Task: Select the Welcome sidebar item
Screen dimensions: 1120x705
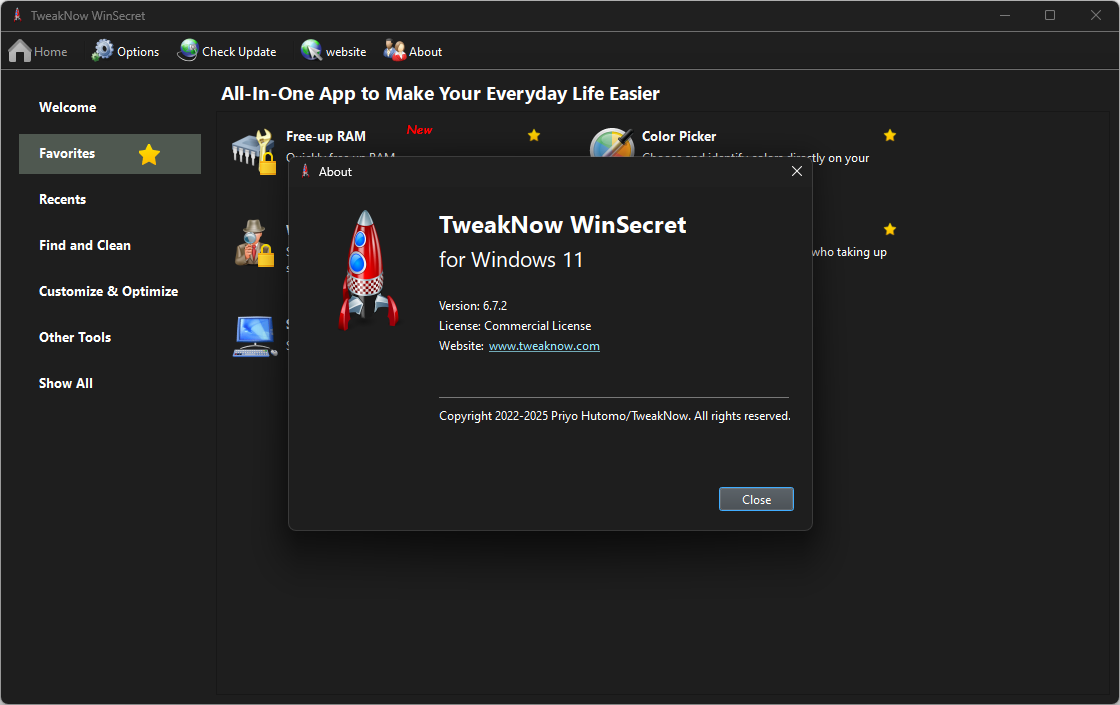Action: (x=68, y=107)
